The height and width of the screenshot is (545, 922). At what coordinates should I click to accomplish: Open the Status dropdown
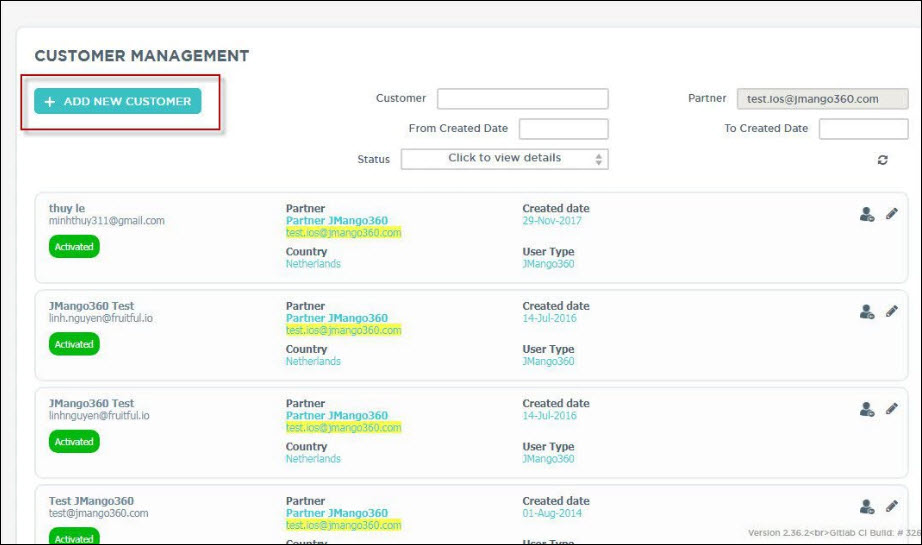click(x=505, y=159)
